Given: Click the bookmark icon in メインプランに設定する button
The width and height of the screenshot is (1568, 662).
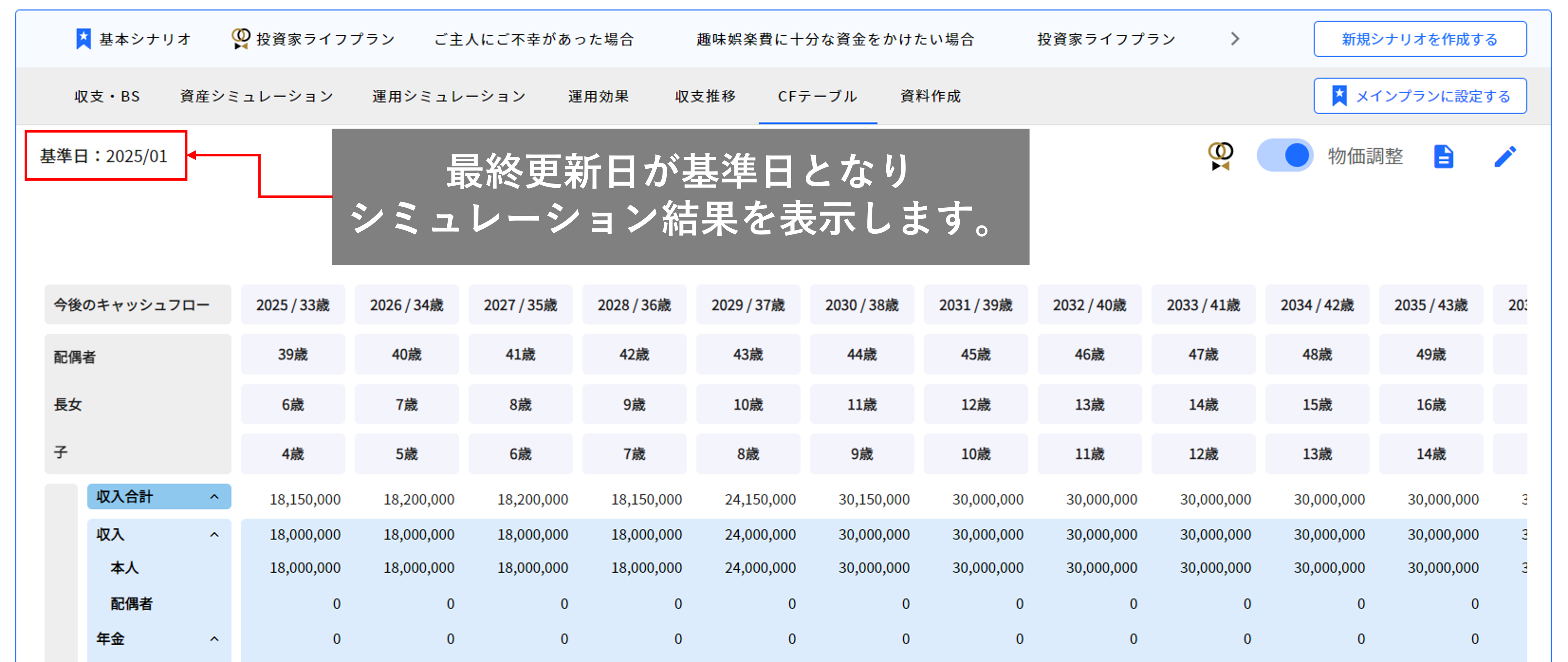Looking at the screenshot, I should pos(1339,96).
